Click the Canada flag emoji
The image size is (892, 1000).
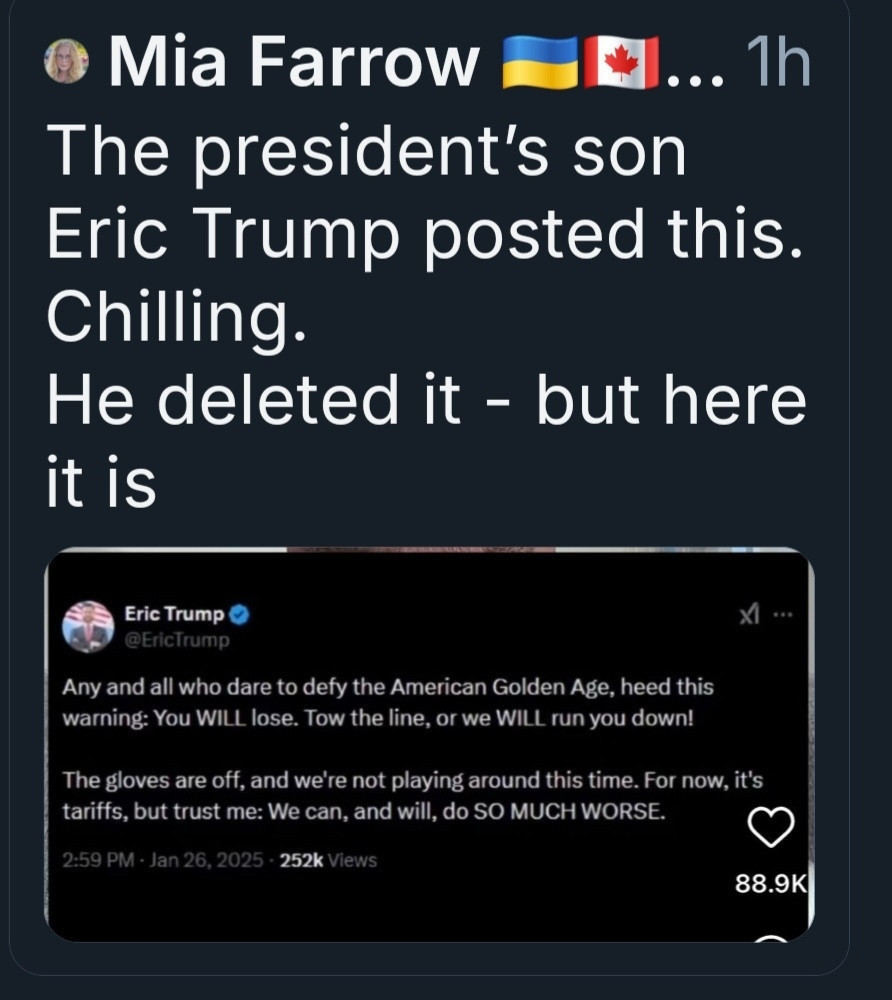621,62
